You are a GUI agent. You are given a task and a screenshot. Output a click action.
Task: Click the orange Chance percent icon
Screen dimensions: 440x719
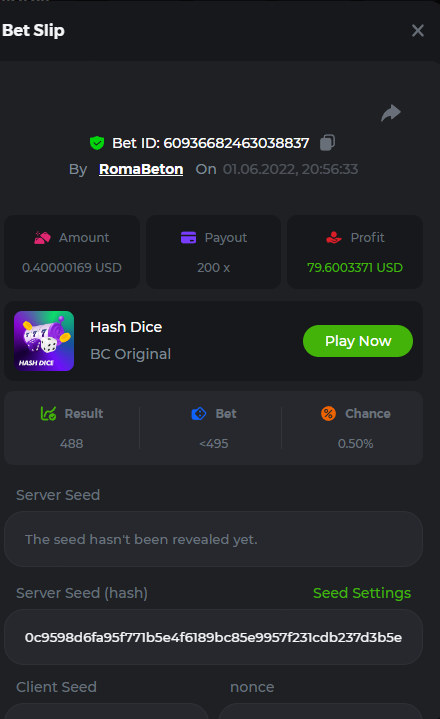point(328,414)
